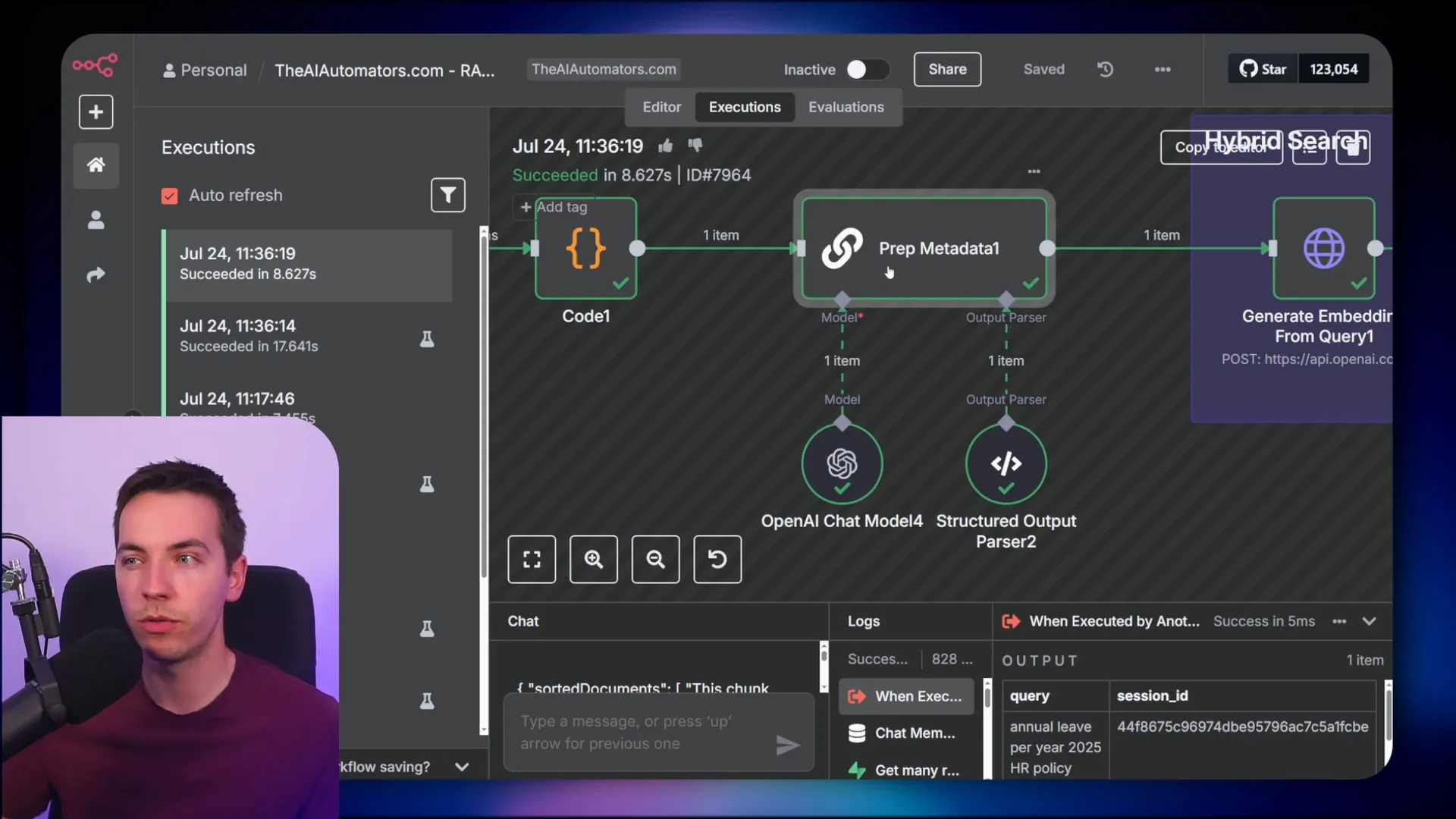Screen dimensions: 1456x819
Task: Reset the canvas zoom
Action: pos(717,560)
